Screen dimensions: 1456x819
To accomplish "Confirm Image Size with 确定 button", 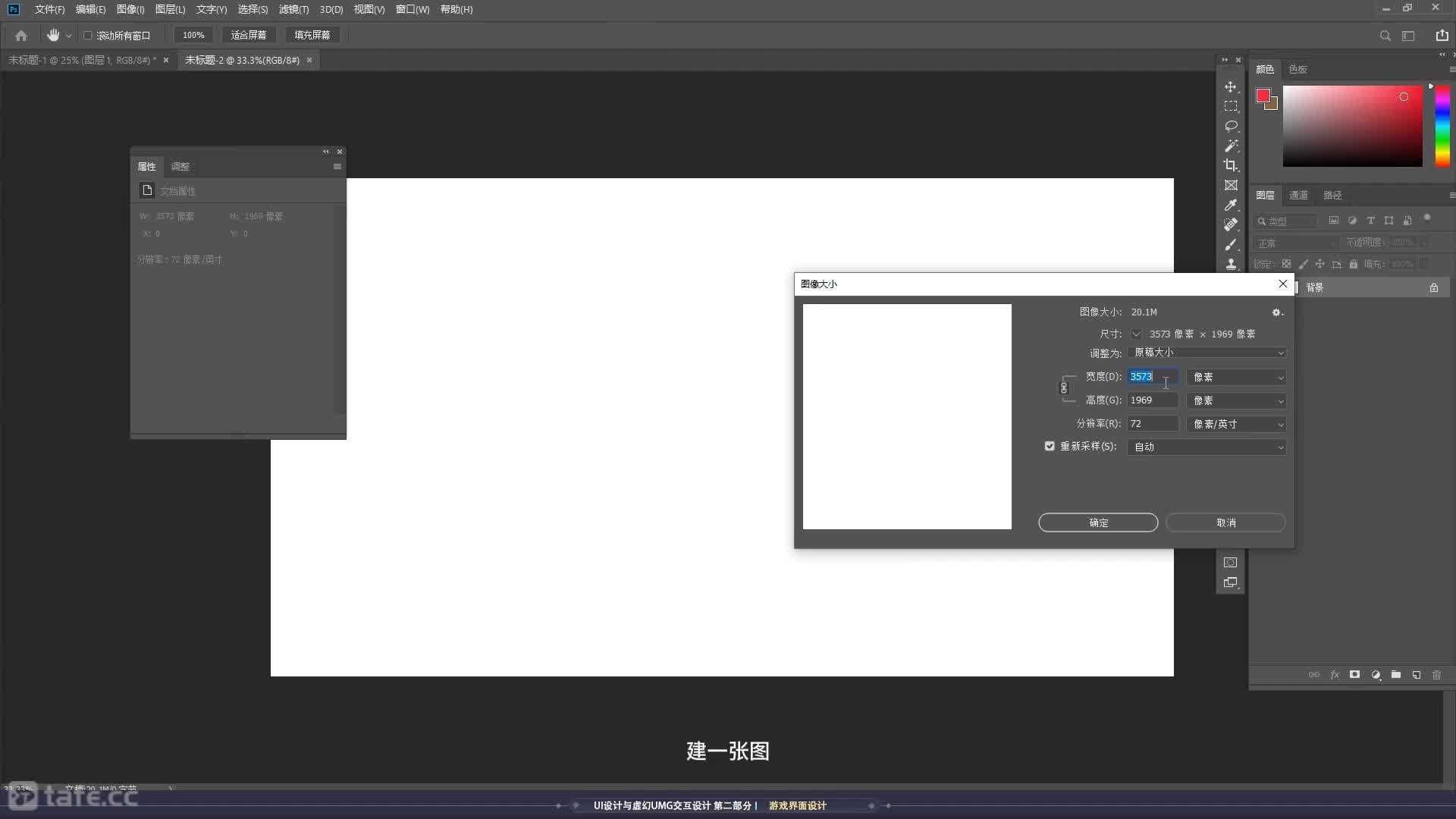I will tap(1097, 522).
